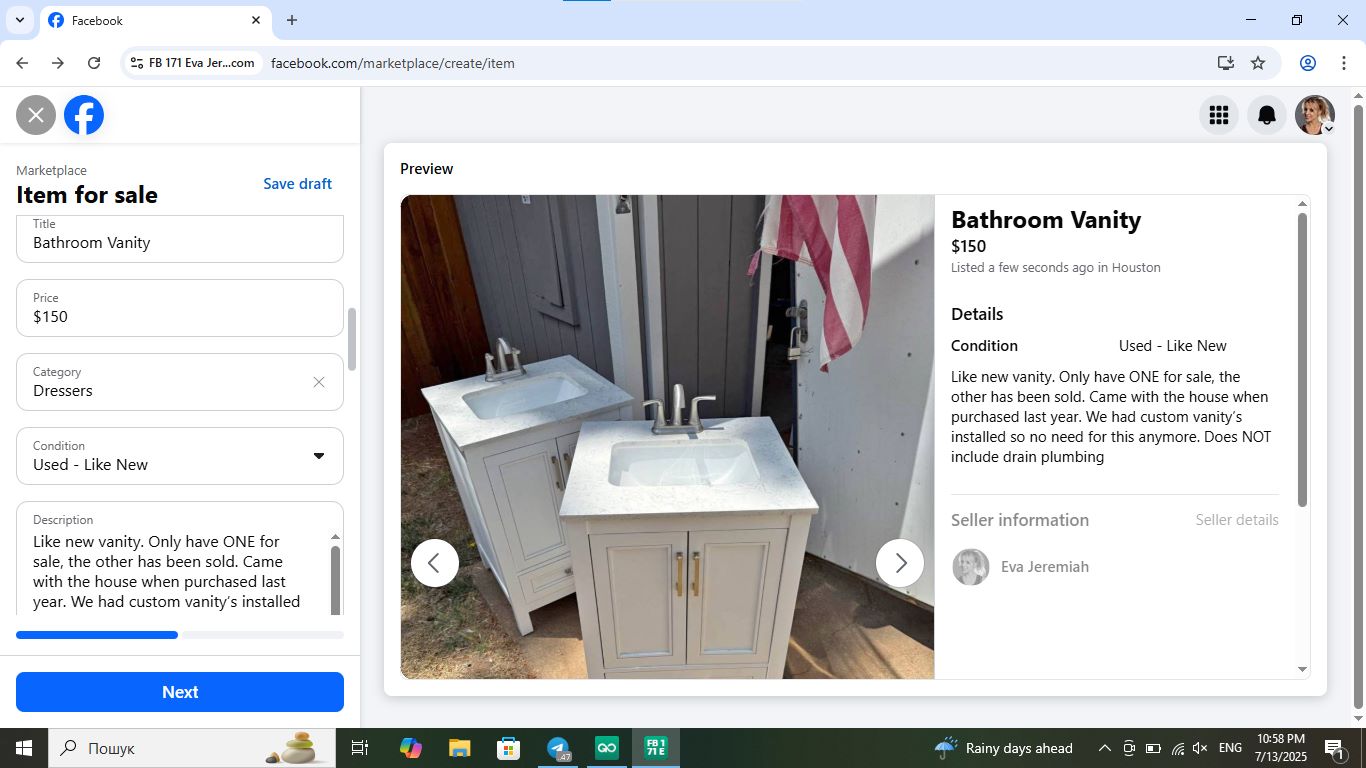Click the Bathroom Vanity preview heading

coord(1046,220)
